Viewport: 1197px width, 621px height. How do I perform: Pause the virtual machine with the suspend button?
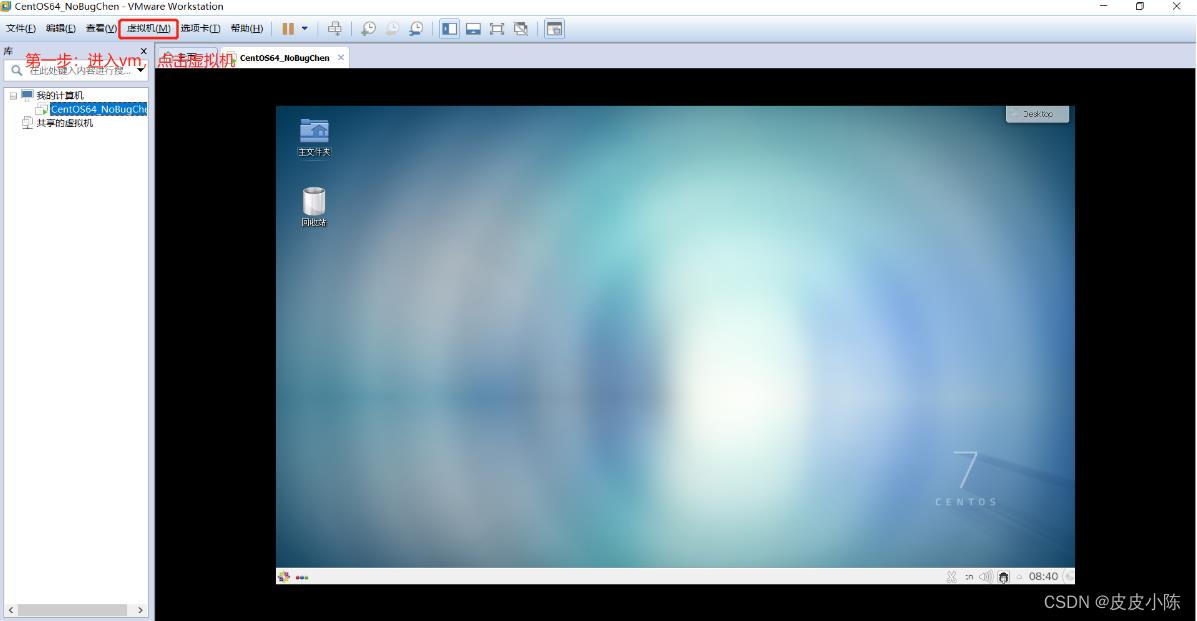tap(288, 29)
